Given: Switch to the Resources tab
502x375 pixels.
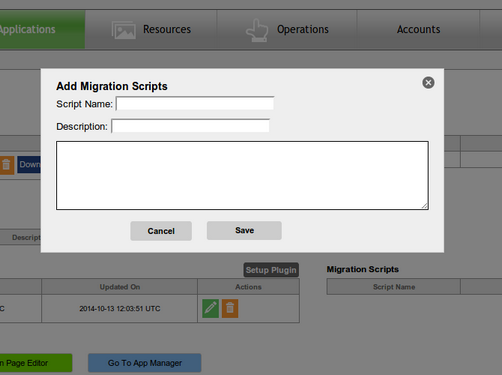Looking at the screenshot, I should pos(151,29).
